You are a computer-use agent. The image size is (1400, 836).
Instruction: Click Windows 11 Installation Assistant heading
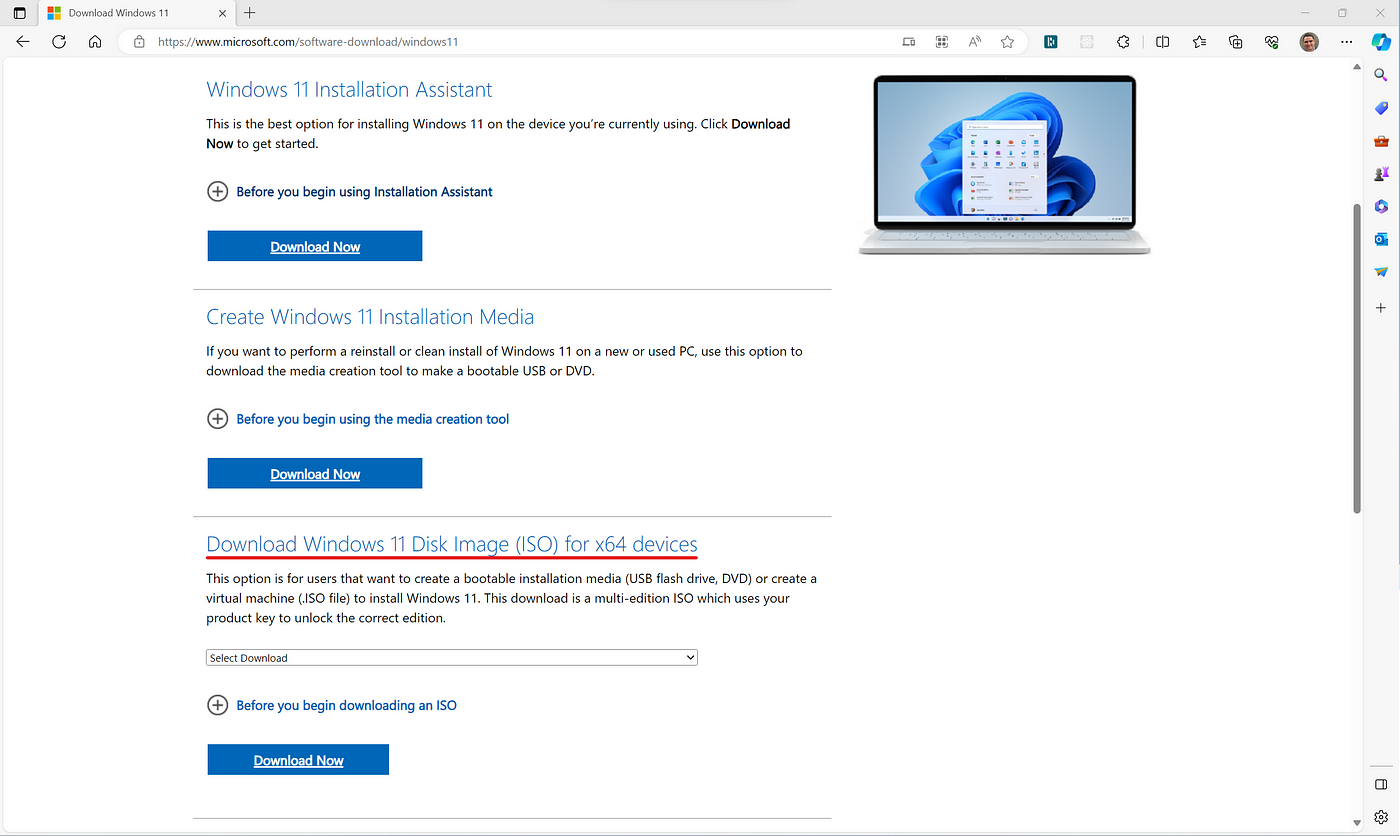[x=349, y=90]
